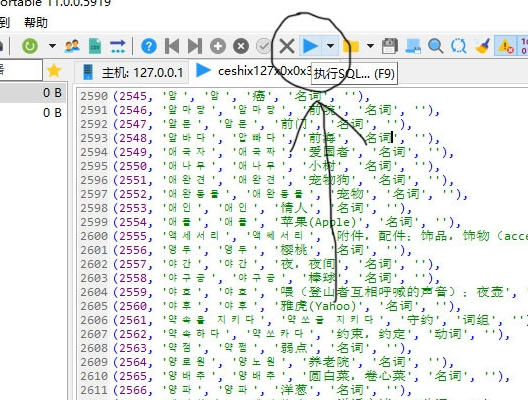The image size is (528, 400).
Task: Switch to the 主机: 127.0.0.1 tab
Action: (x=133, y=72)
